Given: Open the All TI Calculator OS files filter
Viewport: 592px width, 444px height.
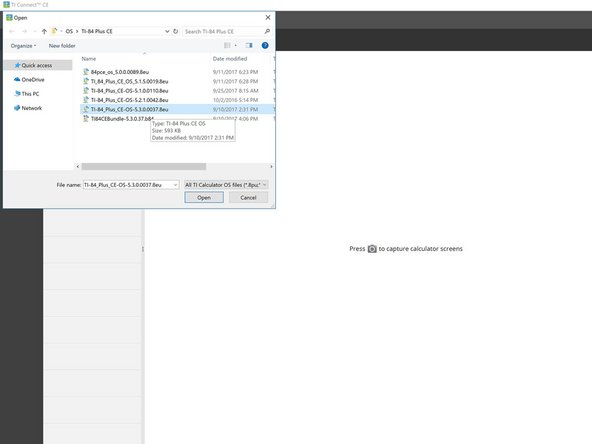Looking at the screenshot, I should (x=226, y=185).
